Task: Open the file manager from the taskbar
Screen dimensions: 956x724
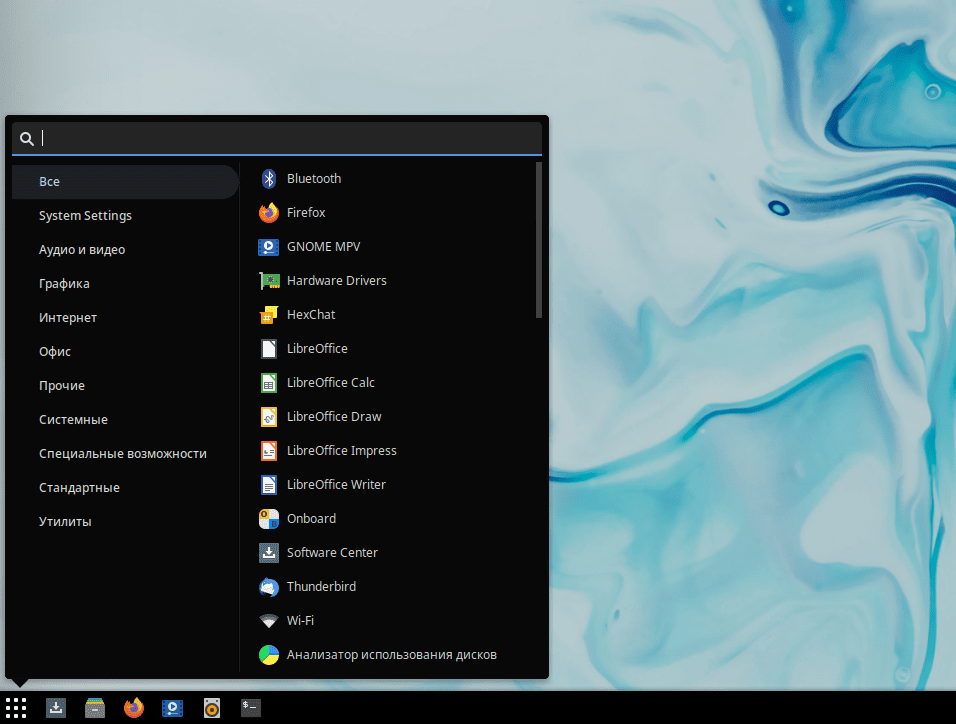Action: (x=95, y=708)
